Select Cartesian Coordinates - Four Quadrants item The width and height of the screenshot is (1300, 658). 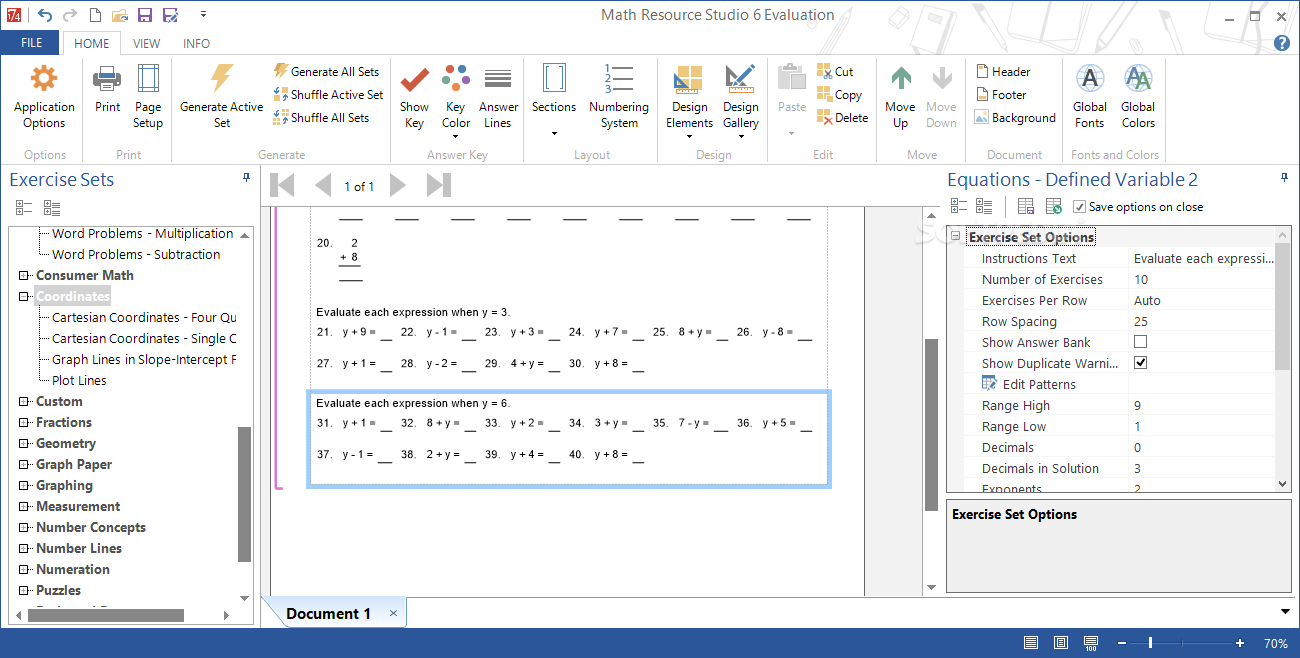pos(144,317)
